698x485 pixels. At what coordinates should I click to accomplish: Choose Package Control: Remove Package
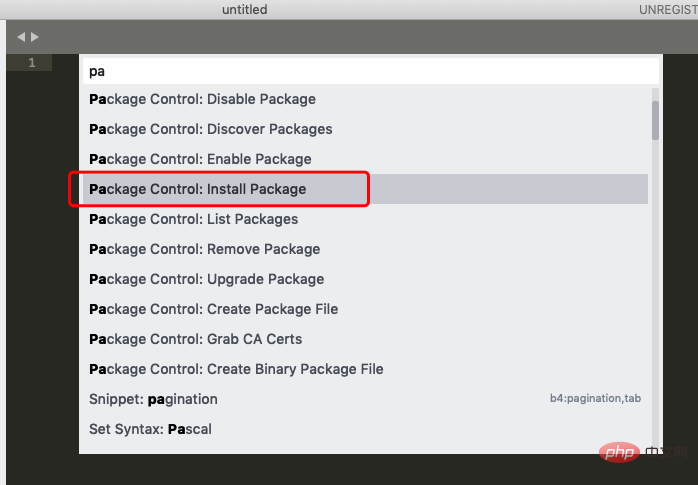[x=204, y=249]
